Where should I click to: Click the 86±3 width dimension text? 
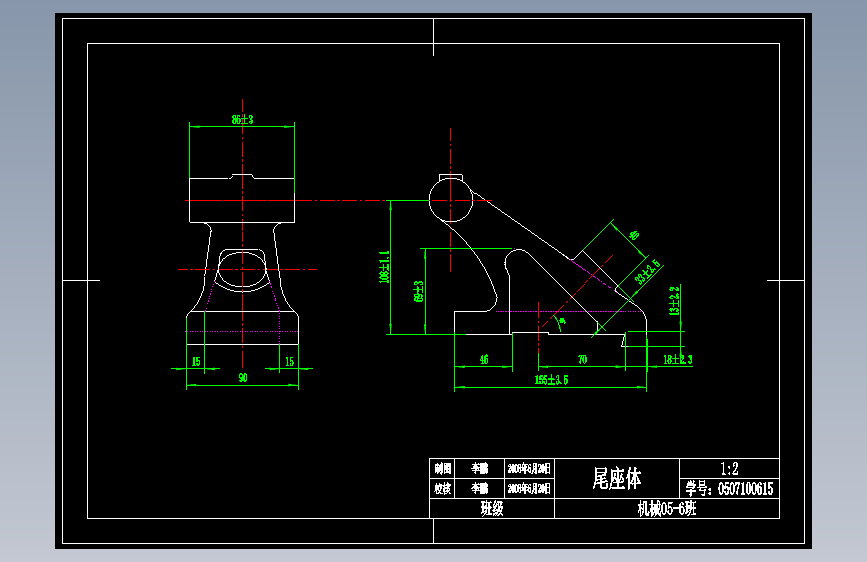click(x=242, y=119)
